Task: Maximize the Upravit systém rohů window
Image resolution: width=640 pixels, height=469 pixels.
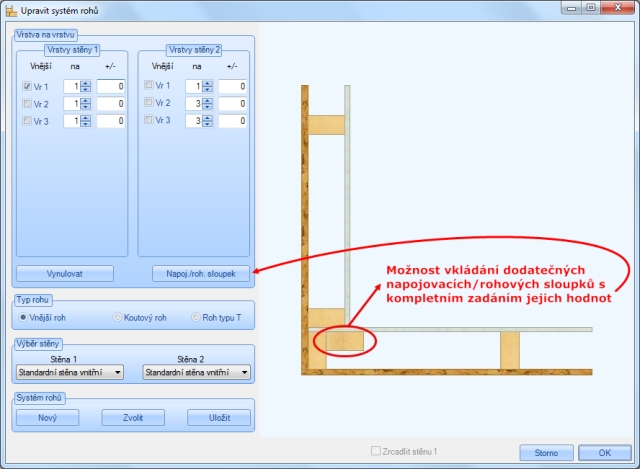Action: pos(591,8)
